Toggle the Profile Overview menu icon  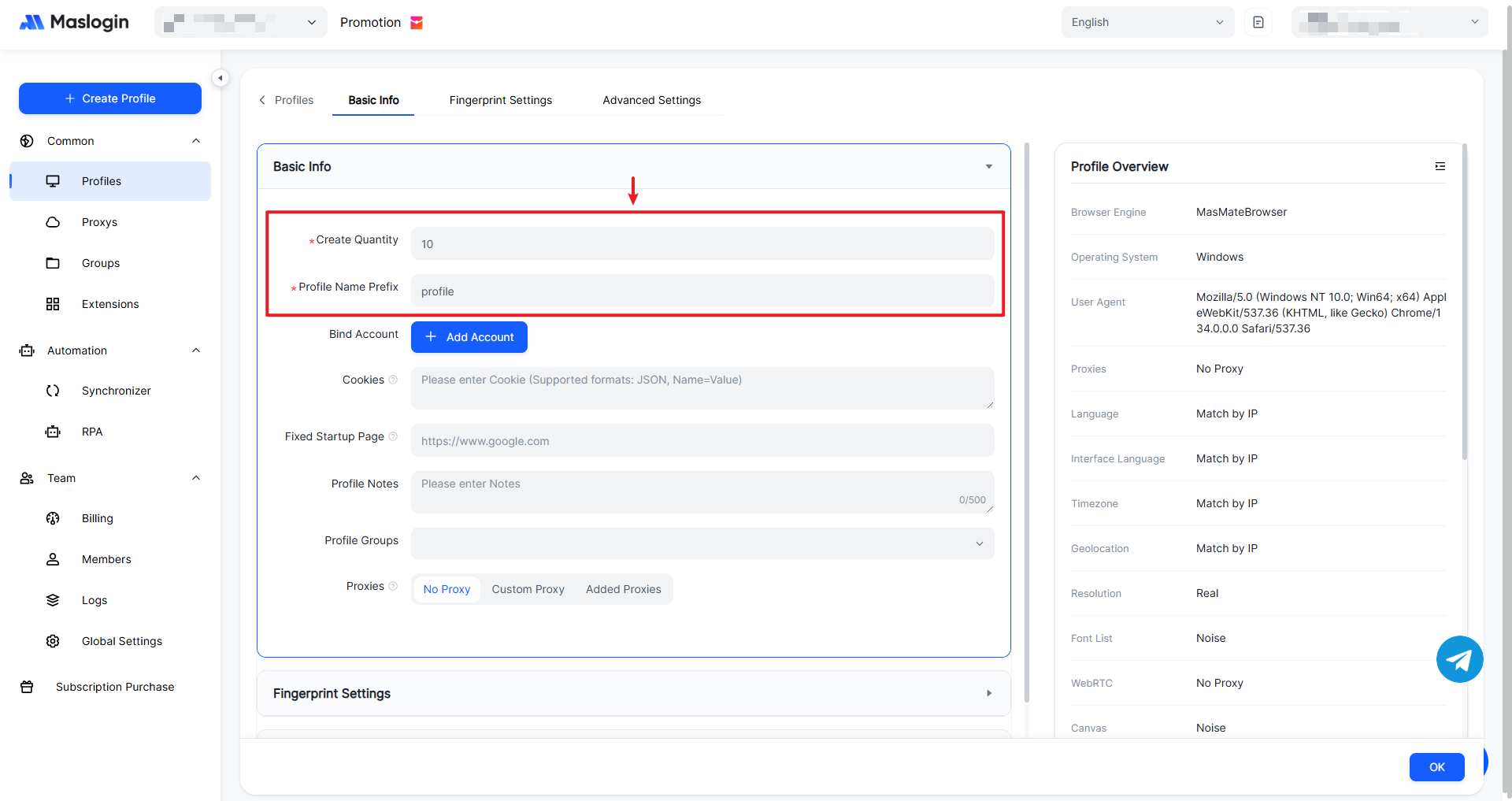(x=1440, y=166)
